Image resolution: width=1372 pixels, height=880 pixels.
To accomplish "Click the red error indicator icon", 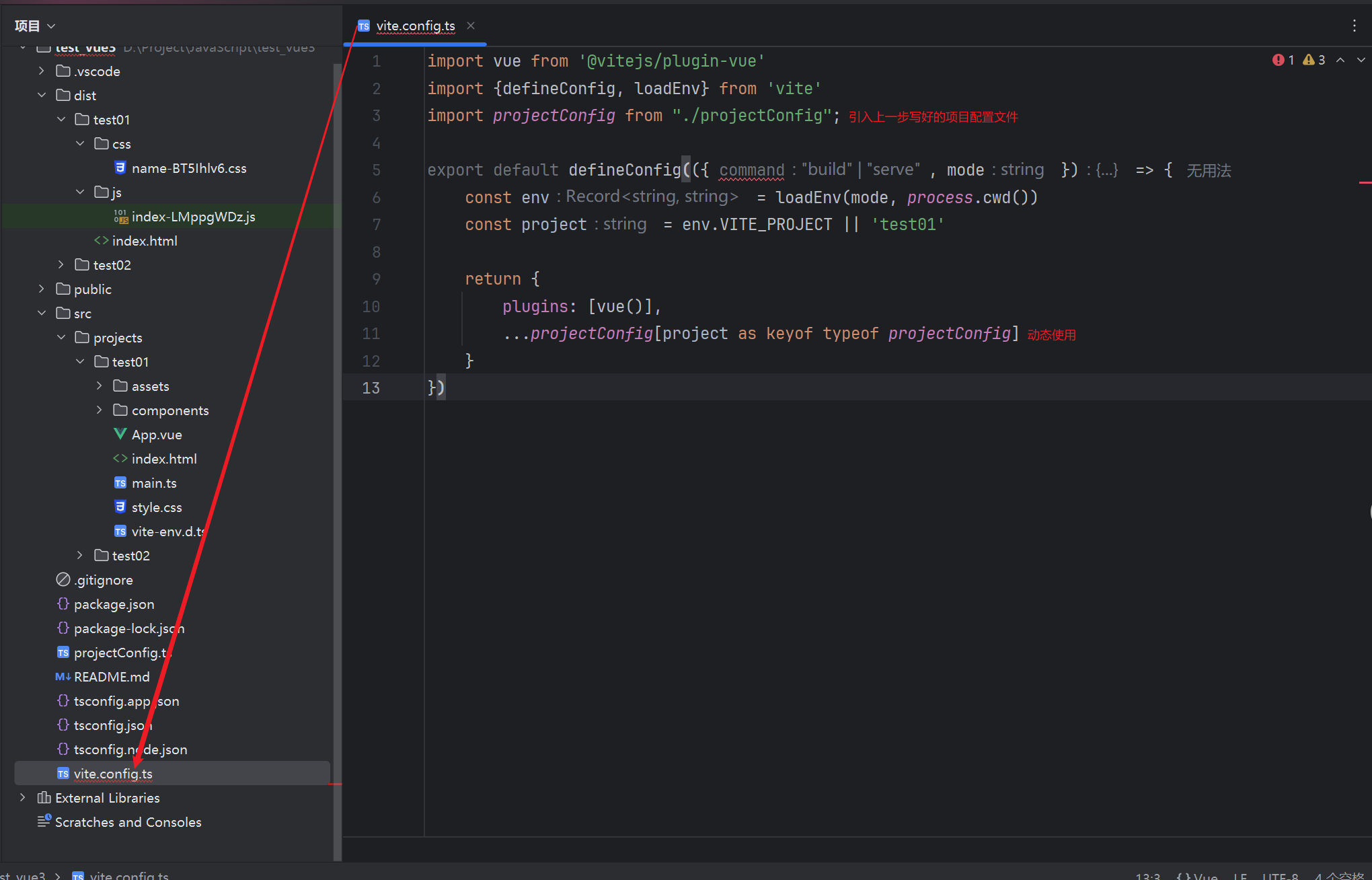I will point(1278,60).
